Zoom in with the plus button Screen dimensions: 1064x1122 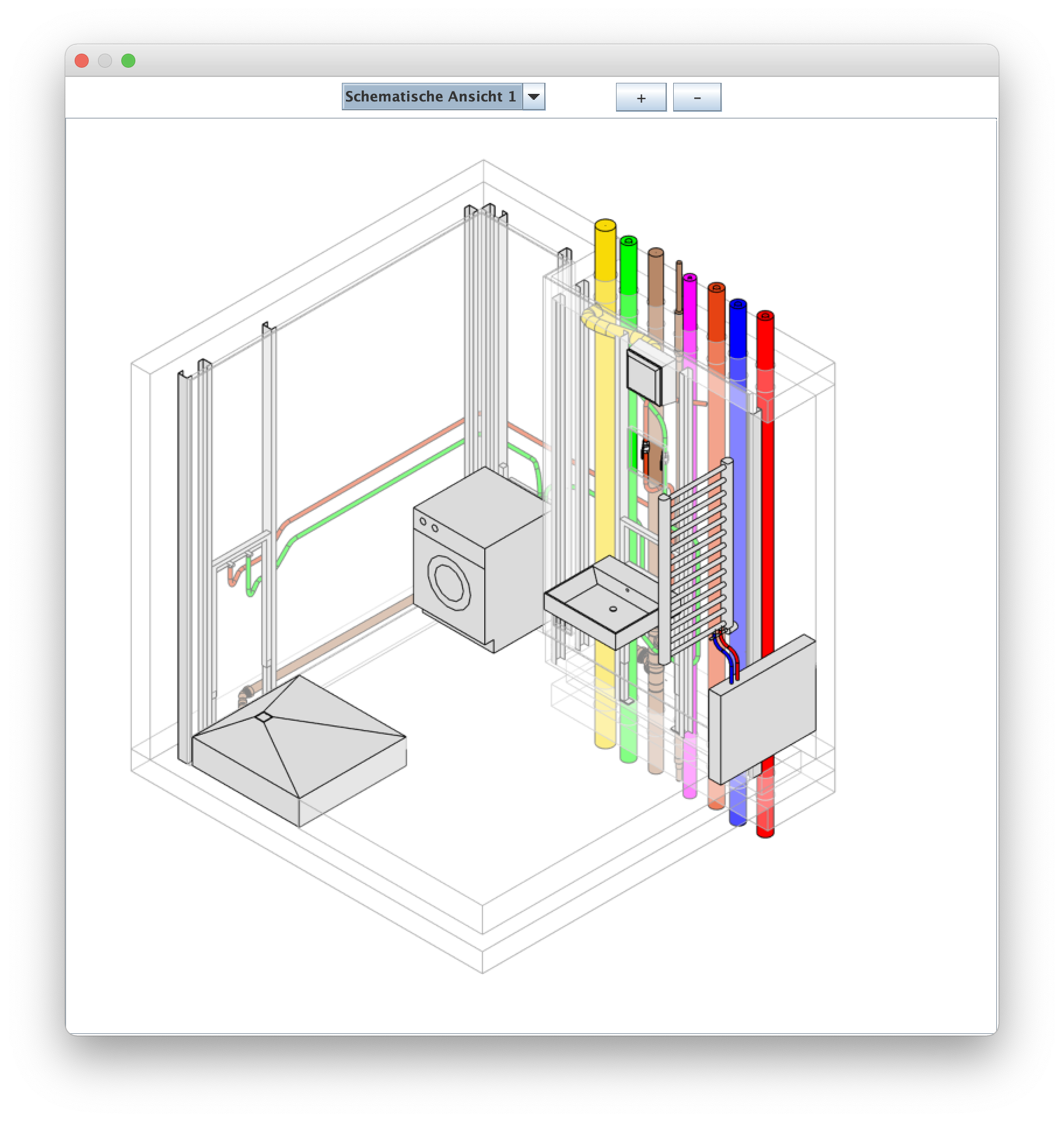click(x=640, y=97)
